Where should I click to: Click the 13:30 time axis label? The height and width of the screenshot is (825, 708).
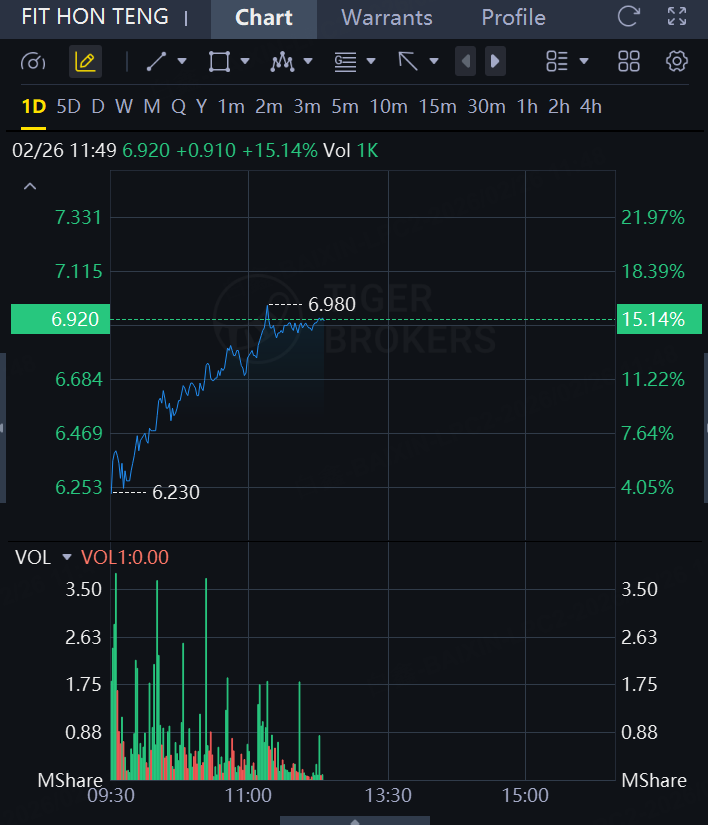pyautogui.click(x=388, y=796)
